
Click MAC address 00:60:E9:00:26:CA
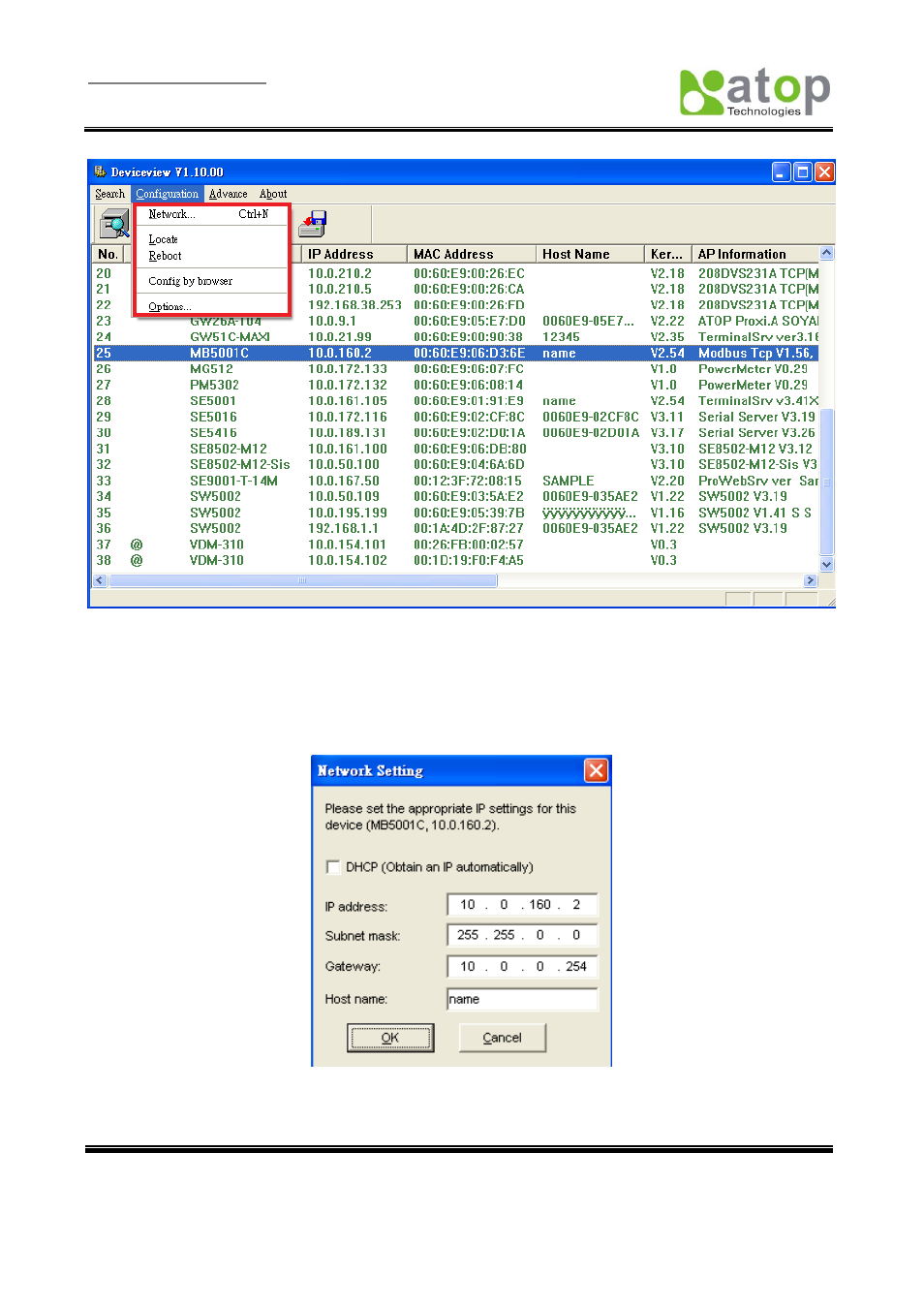[469, 289]
